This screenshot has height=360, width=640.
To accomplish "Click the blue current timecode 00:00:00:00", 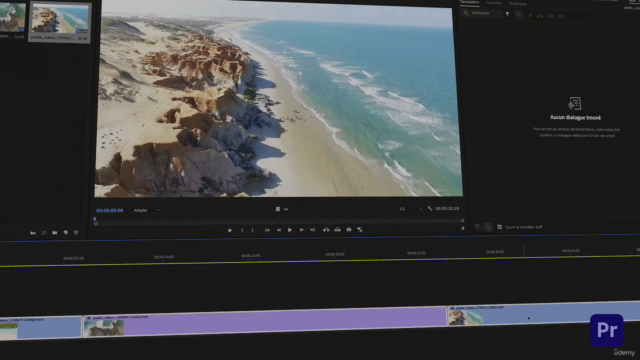I will [109, 211].
